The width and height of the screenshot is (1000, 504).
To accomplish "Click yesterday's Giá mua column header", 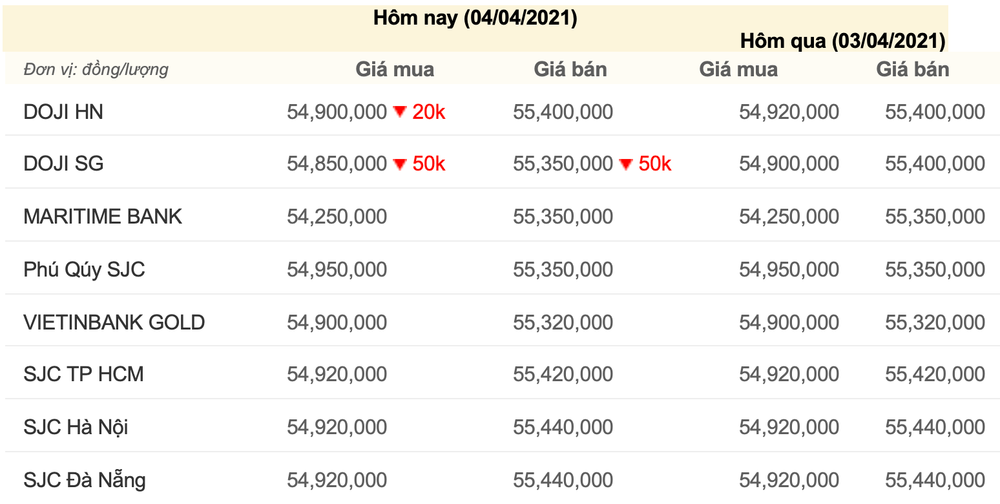I will [x=739, y=69].
